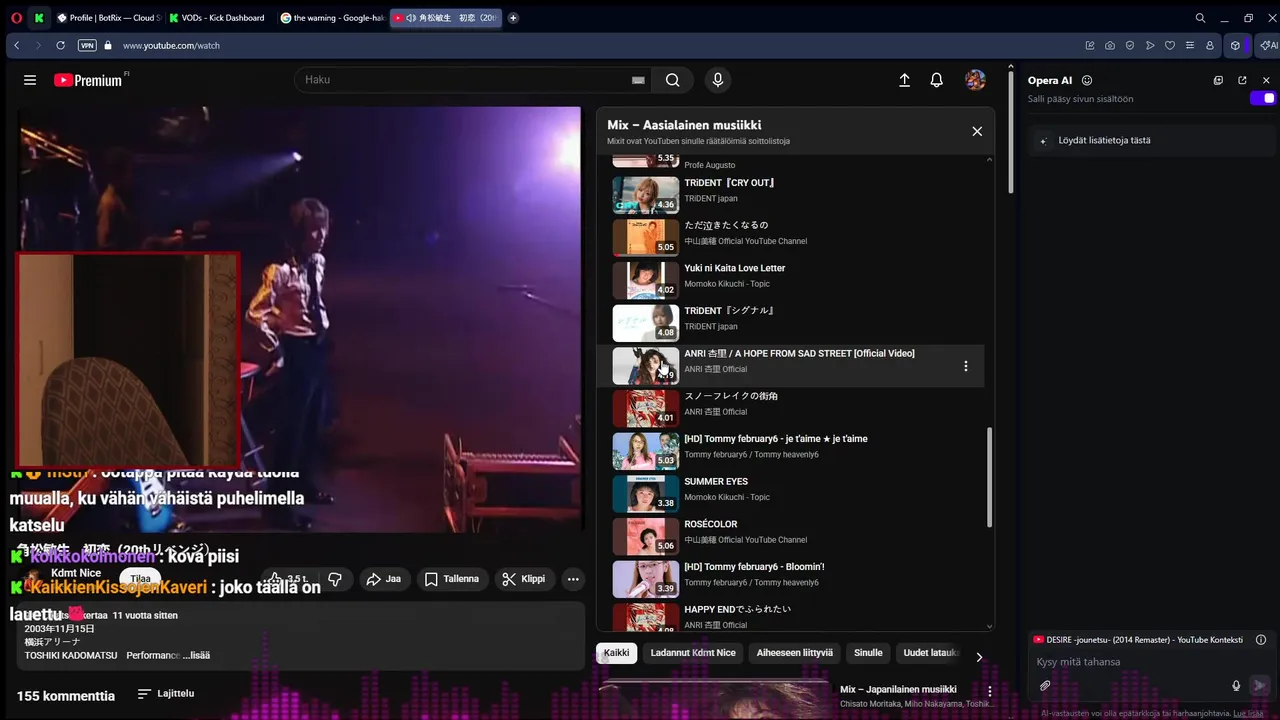Toggle the Opera AI sidebar button
Image resolution: width=1280 pixels, height=720 pixels.
pyautogui.click(x=1268, y=45)
